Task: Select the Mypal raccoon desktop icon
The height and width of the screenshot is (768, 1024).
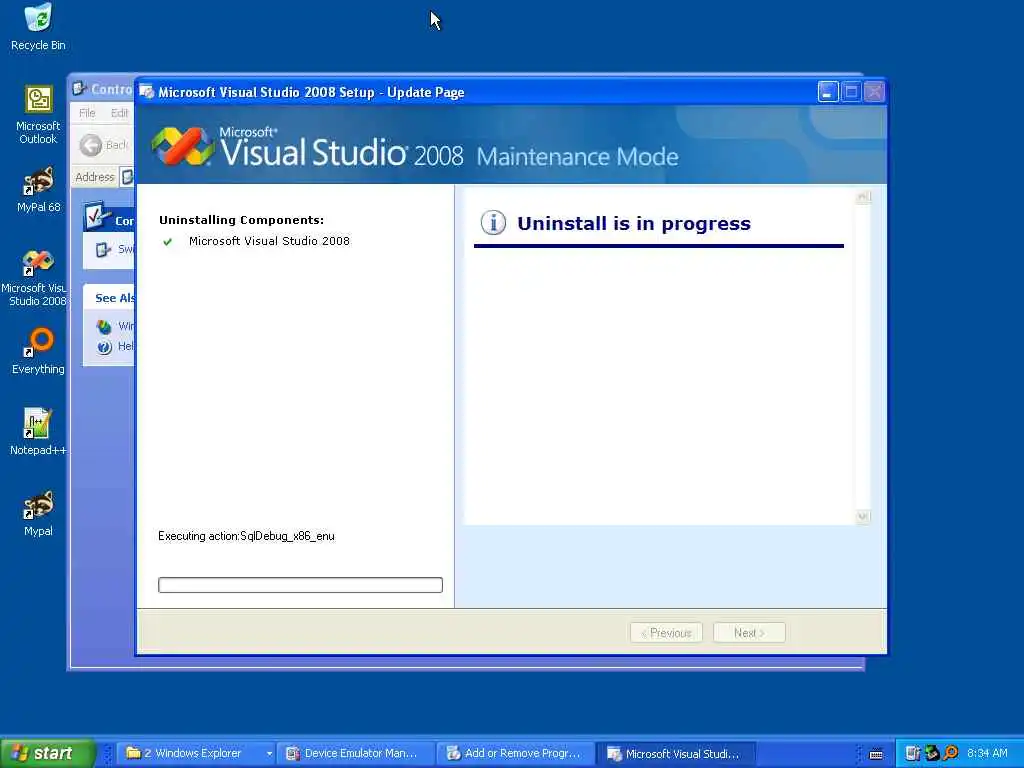Action: 38,513
